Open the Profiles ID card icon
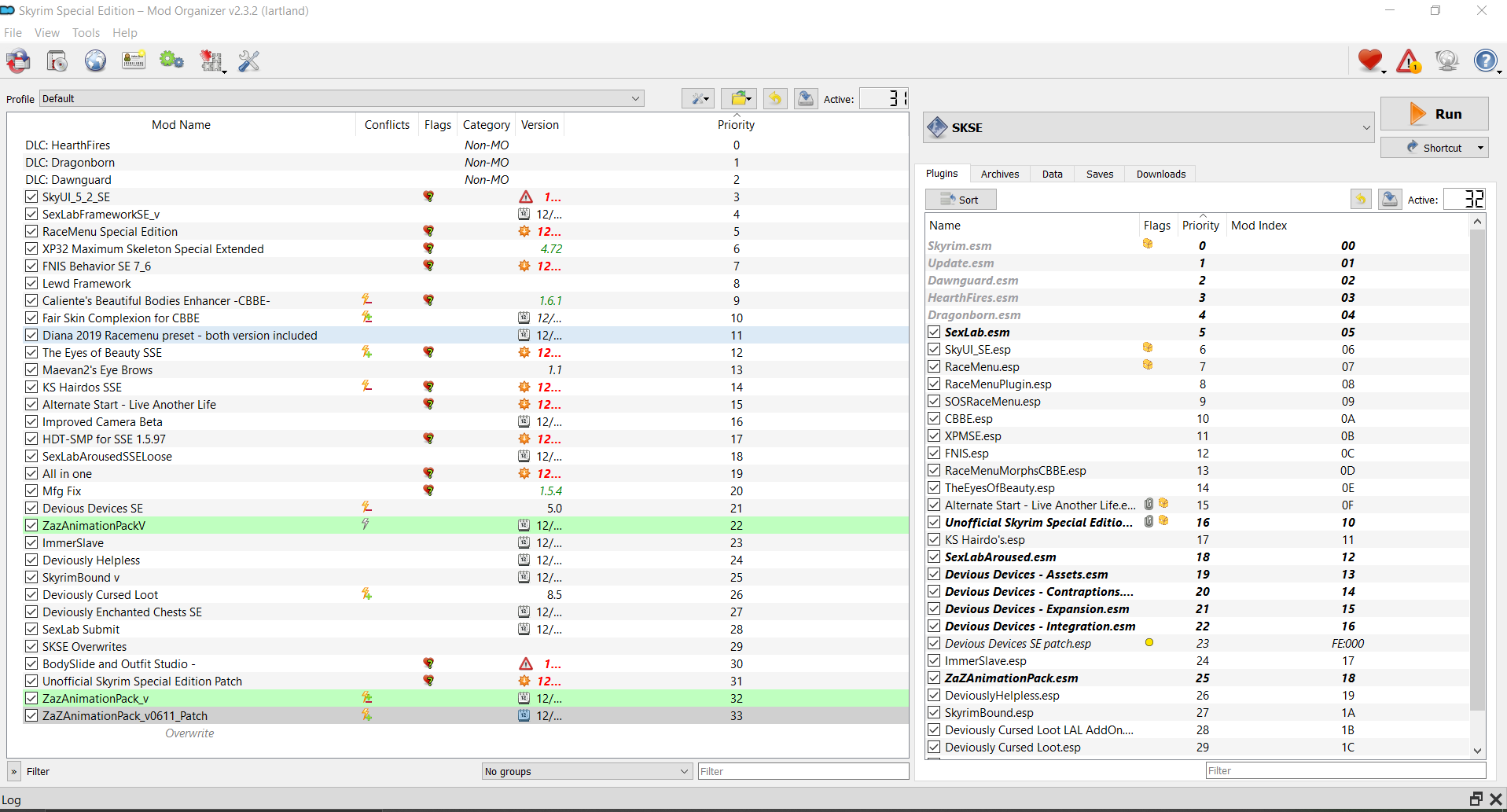 134,61
